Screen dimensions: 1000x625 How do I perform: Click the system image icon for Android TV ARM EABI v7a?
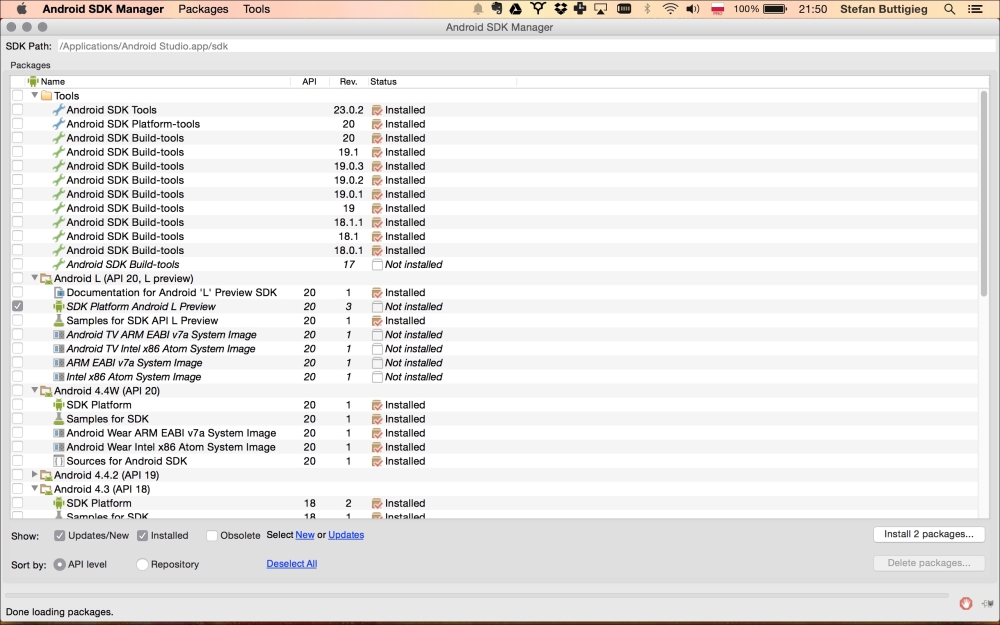pos(58,335)
